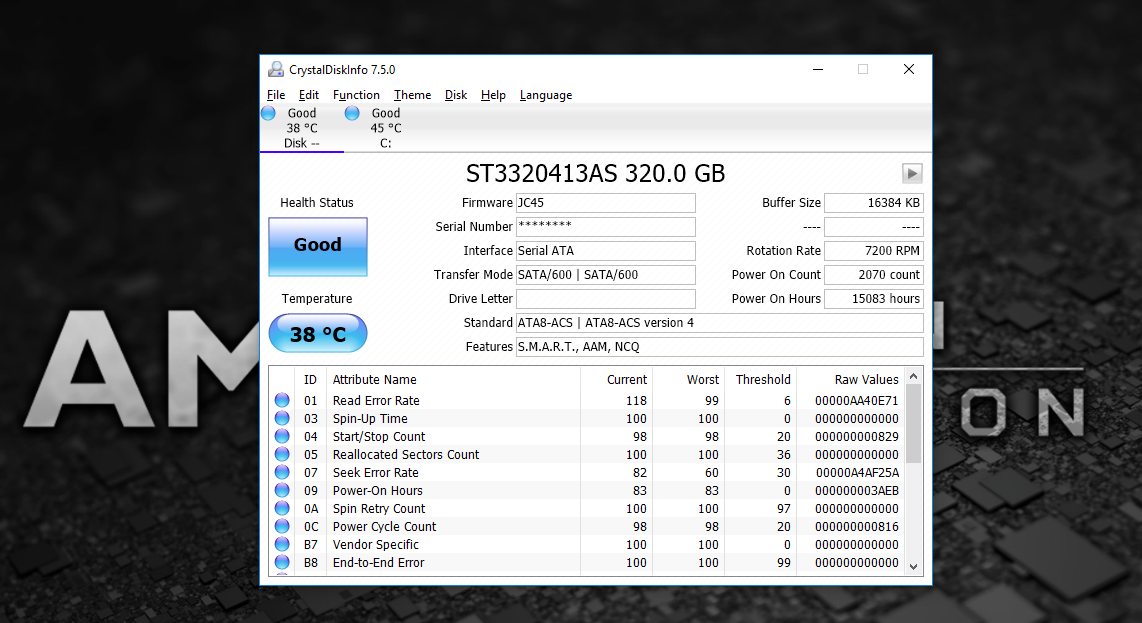Select the Start/Stop Count attribute name
Image resolution: width=1142 pixels, height=623 pixels.
[x=379, y=436]
